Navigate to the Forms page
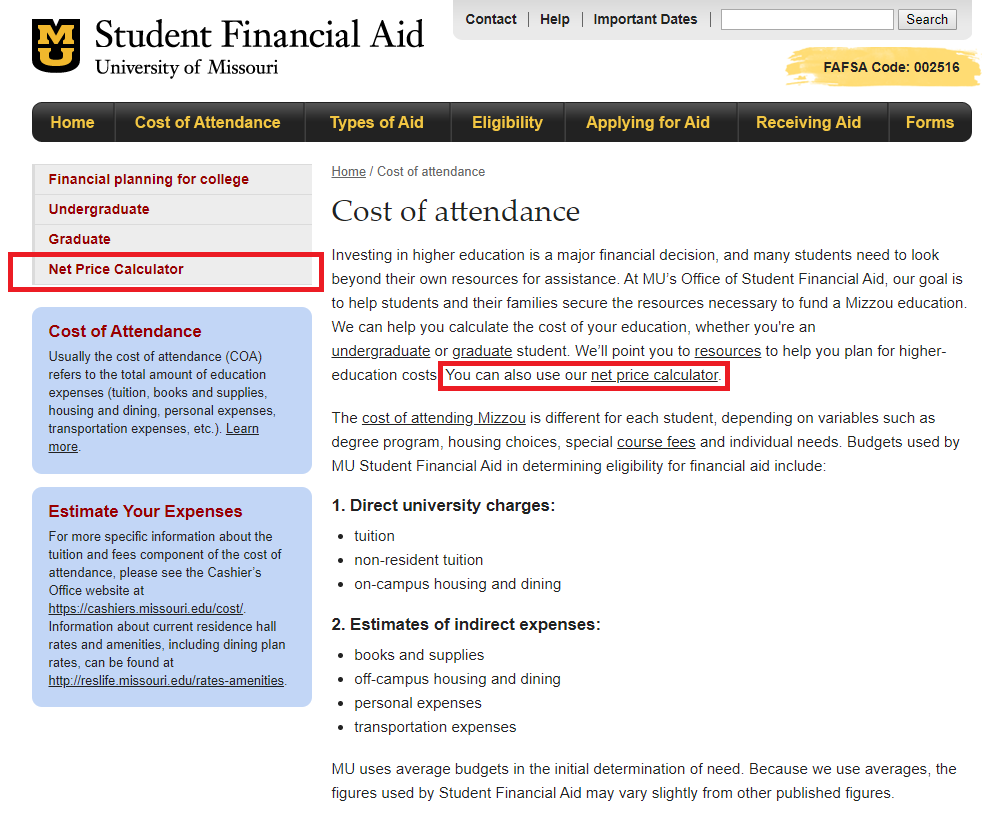This screenshot has height=827, width=1000. [929, 121]
